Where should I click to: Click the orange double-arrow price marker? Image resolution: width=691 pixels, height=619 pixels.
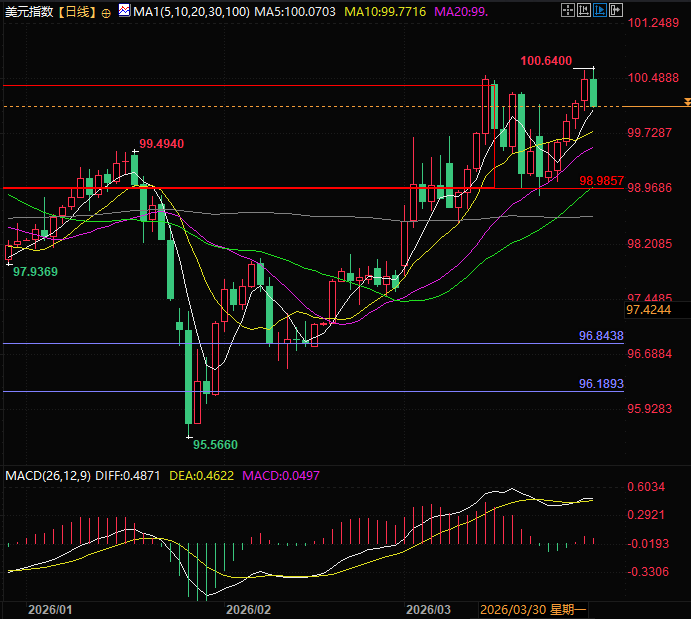(x=687, y=102)
